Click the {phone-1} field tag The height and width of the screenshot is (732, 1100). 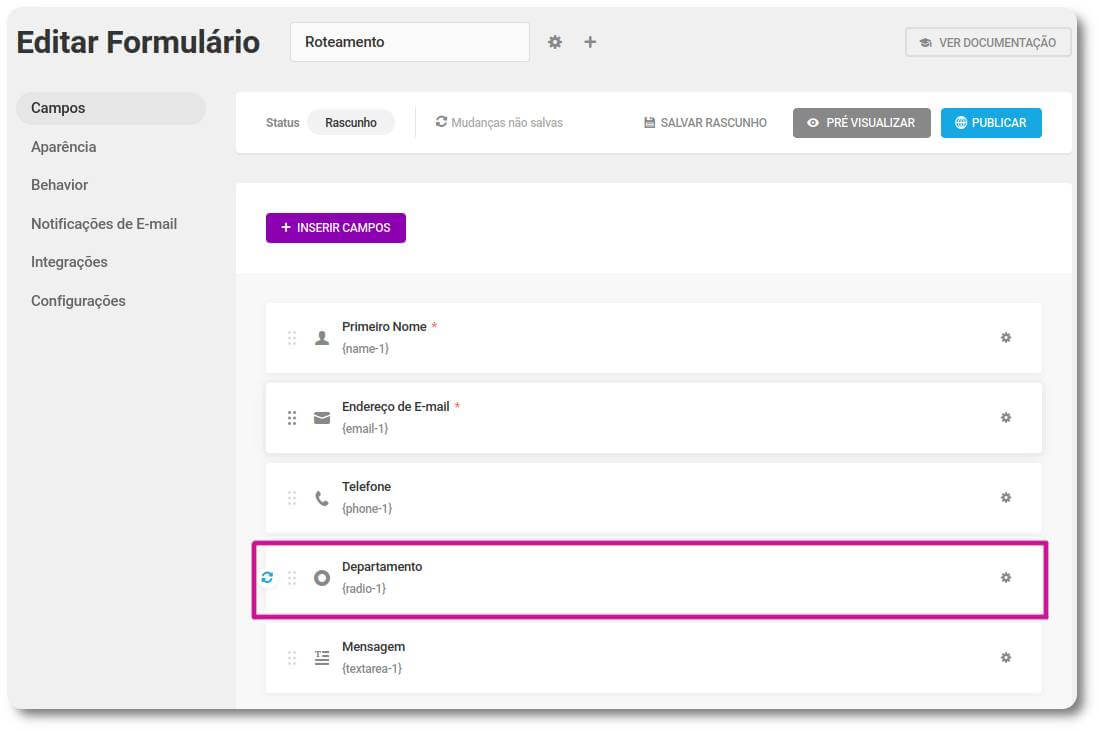[367, 509]
